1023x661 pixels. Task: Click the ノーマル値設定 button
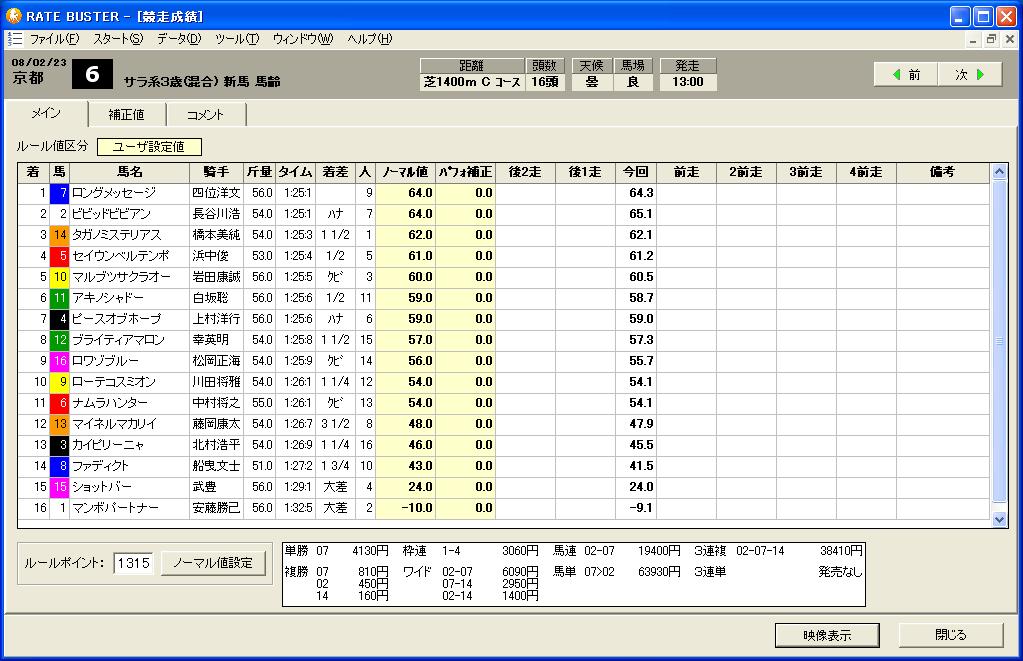tap(213, 563)
